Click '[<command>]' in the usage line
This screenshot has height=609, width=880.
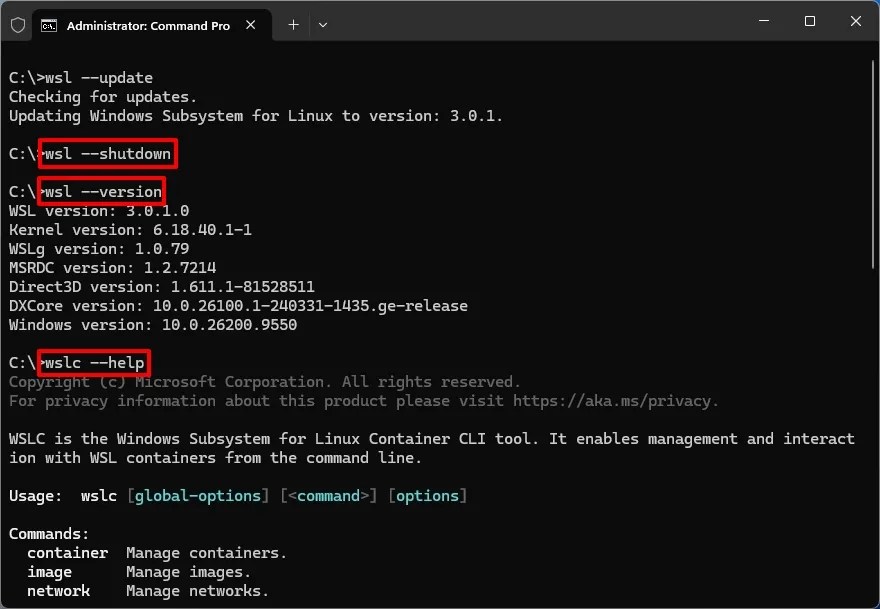coord(329,496)
